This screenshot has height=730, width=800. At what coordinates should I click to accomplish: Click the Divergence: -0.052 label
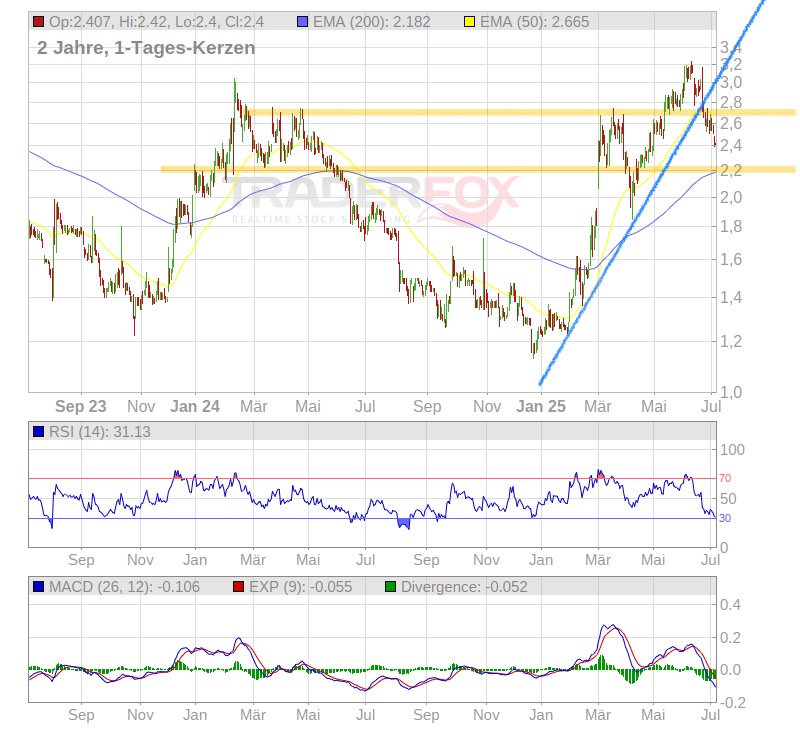point(464,587)
